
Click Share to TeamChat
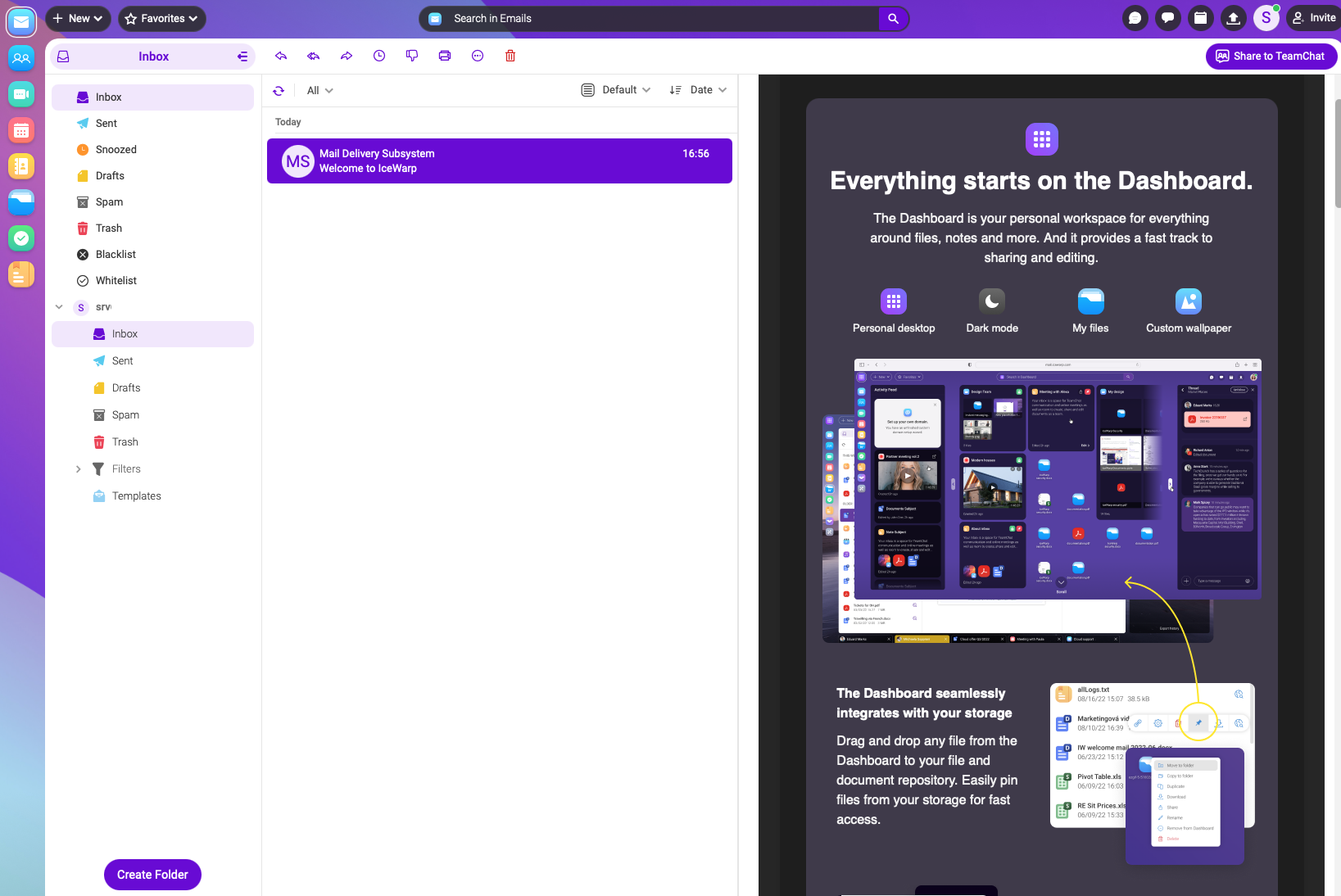[1271, 56]
